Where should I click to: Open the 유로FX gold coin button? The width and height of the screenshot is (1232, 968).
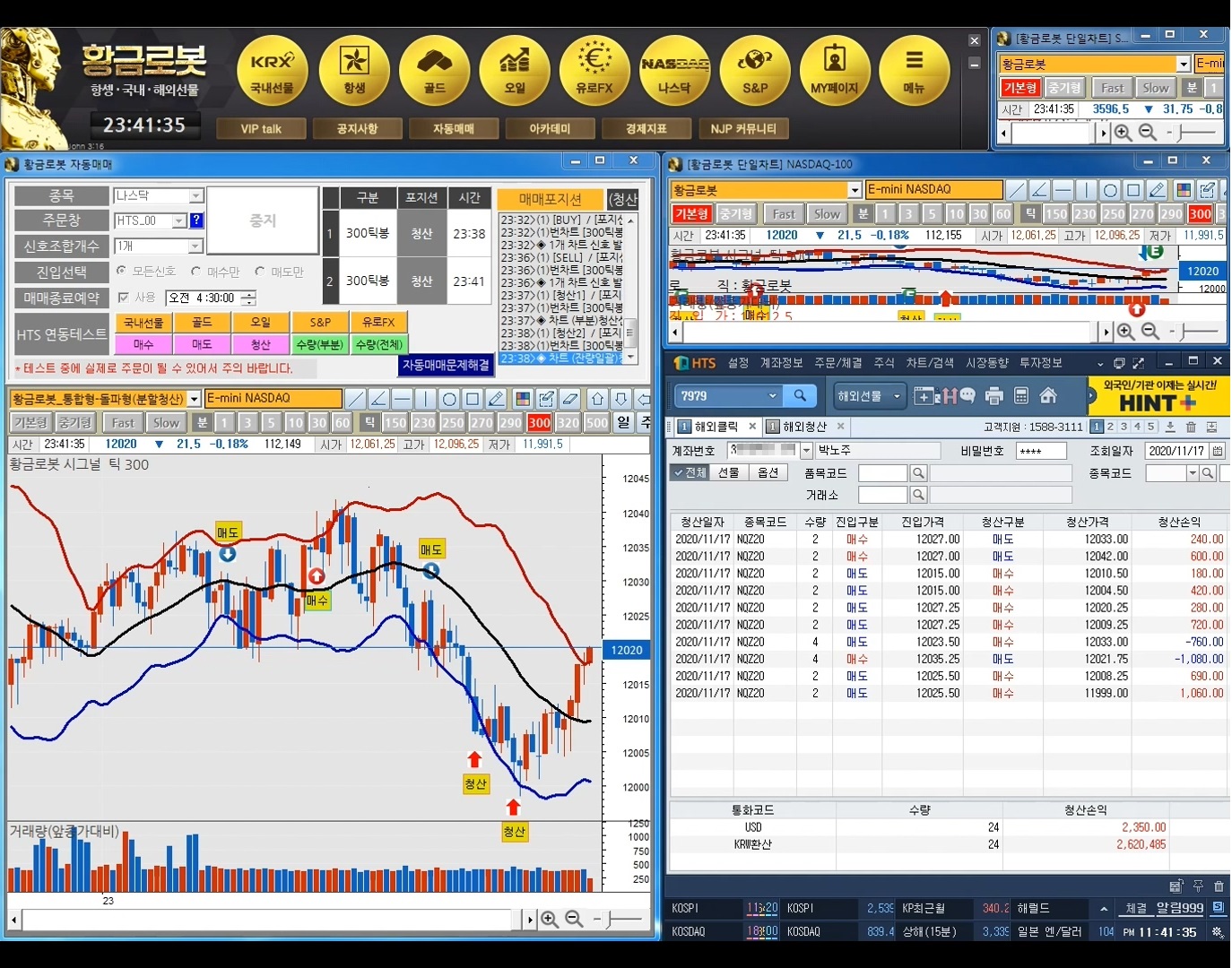[594, 70]
